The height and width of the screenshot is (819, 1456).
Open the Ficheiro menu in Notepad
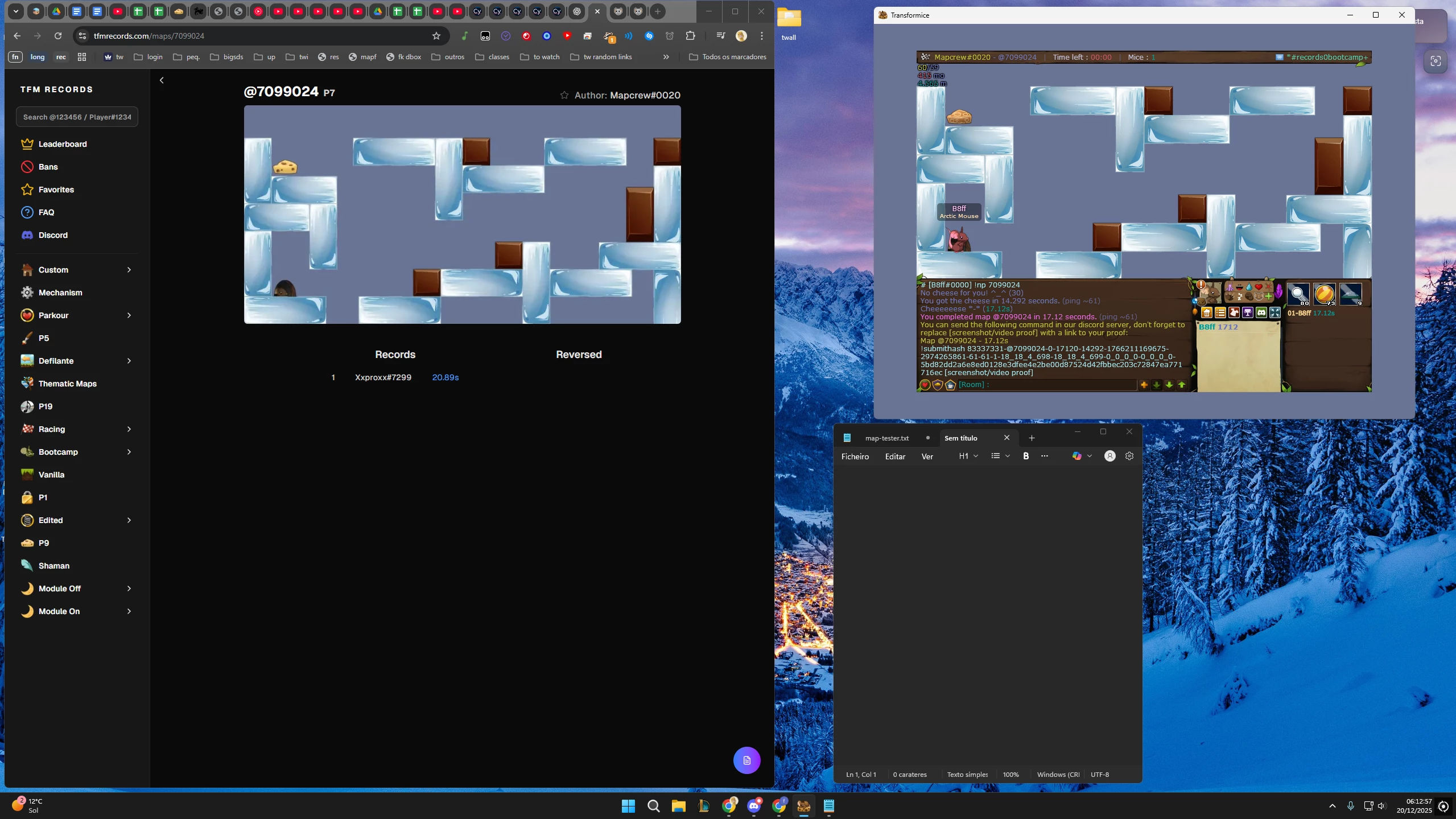(x=855, y=456)
